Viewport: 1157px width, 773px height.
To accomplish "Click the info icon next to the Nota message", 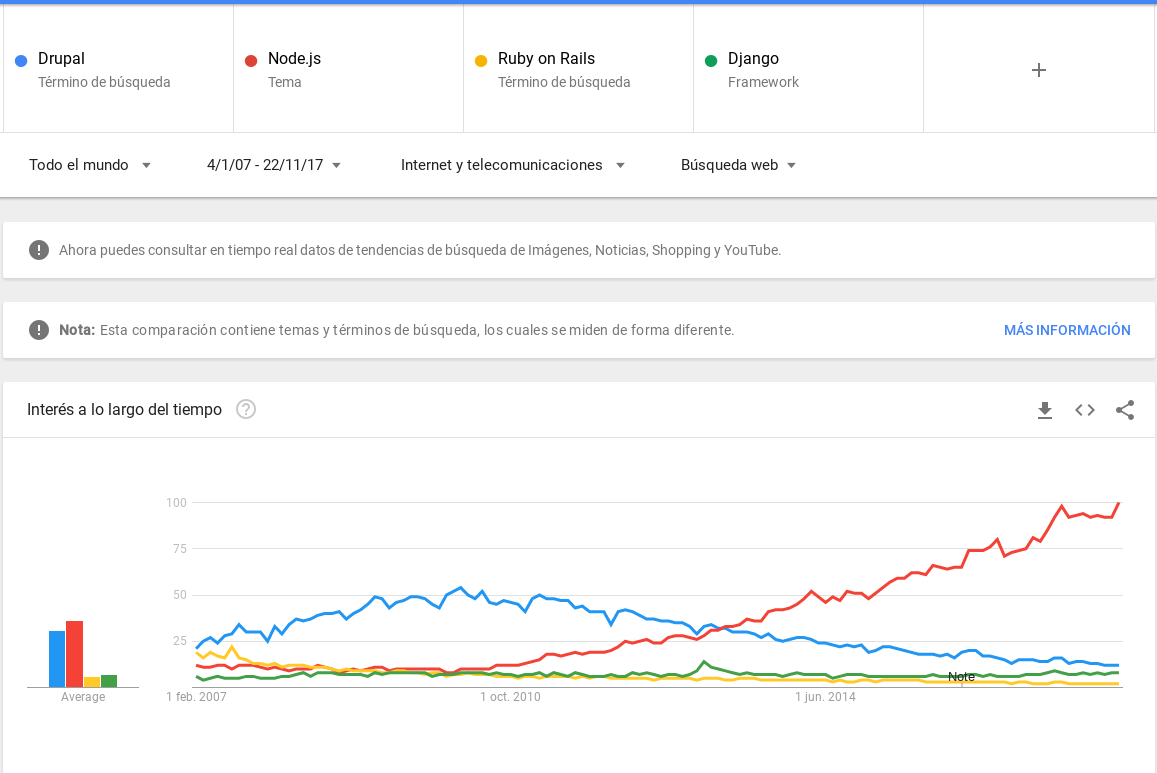I will coord(38,329).
